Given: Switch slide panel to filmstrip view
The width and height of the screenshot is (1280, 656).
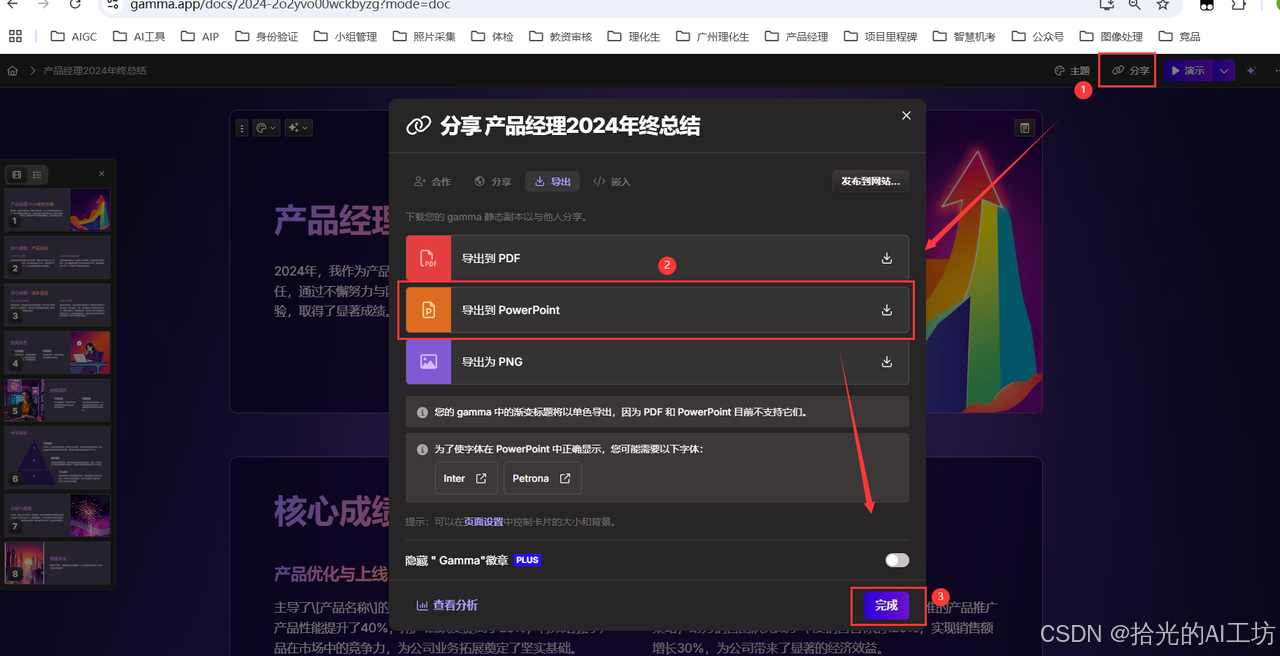Looking at the screenshot, I should (x=16, y=174).
